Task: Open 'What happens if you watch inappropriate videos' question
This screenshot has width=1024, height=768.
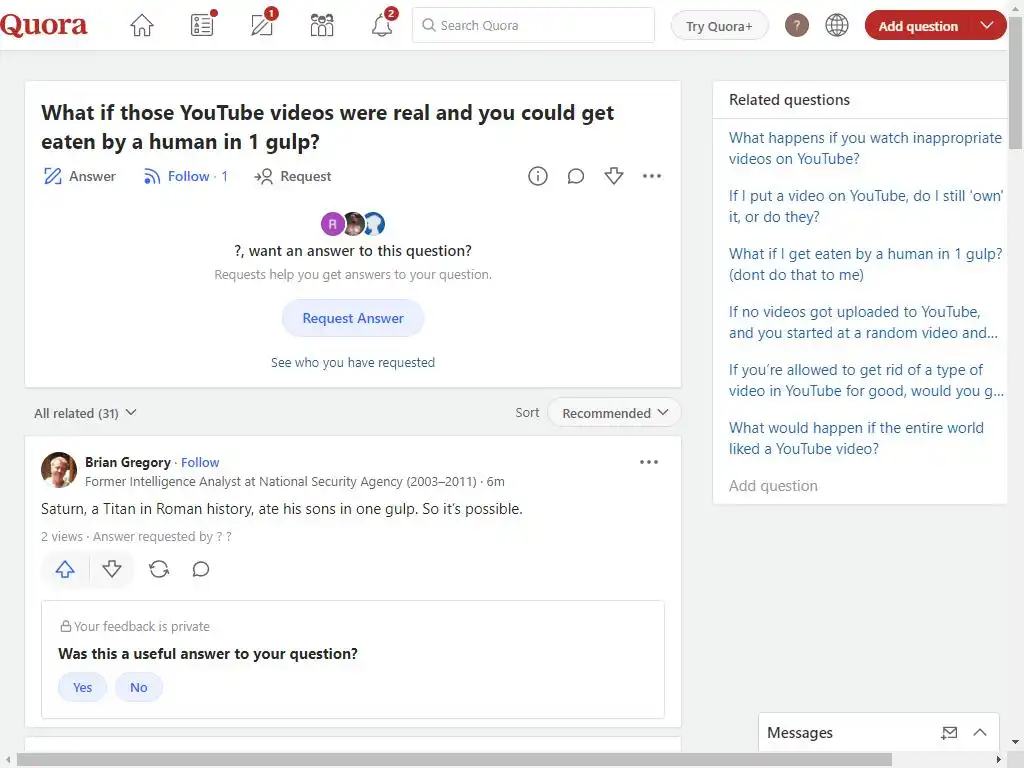Action: (x=865, y=148)
